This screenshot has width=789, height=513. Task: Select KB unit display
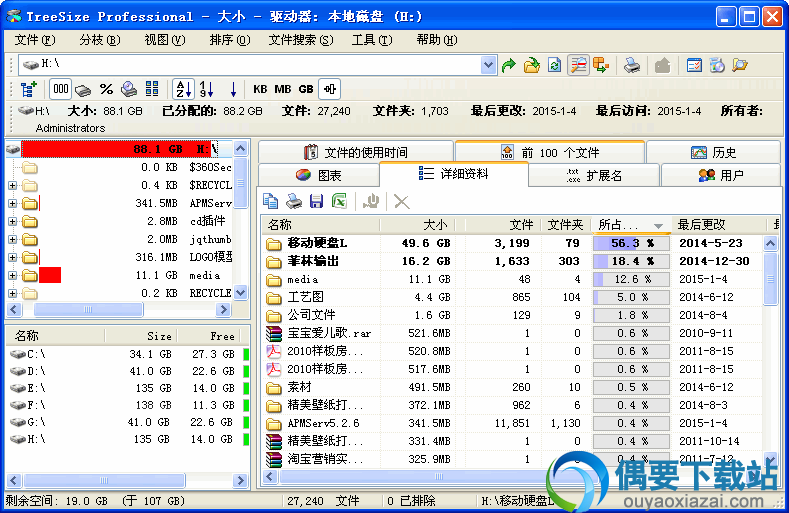(260, 89)
